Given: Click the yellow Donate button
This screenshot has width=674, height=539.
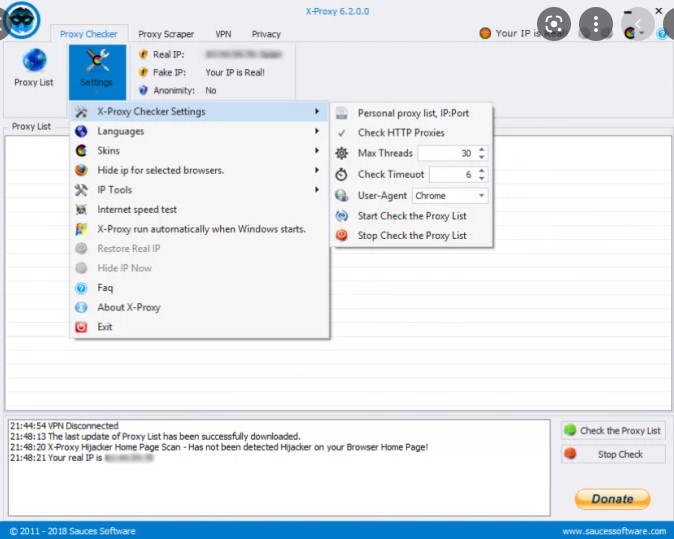Looking at the screenshot, I should (613, 499).
